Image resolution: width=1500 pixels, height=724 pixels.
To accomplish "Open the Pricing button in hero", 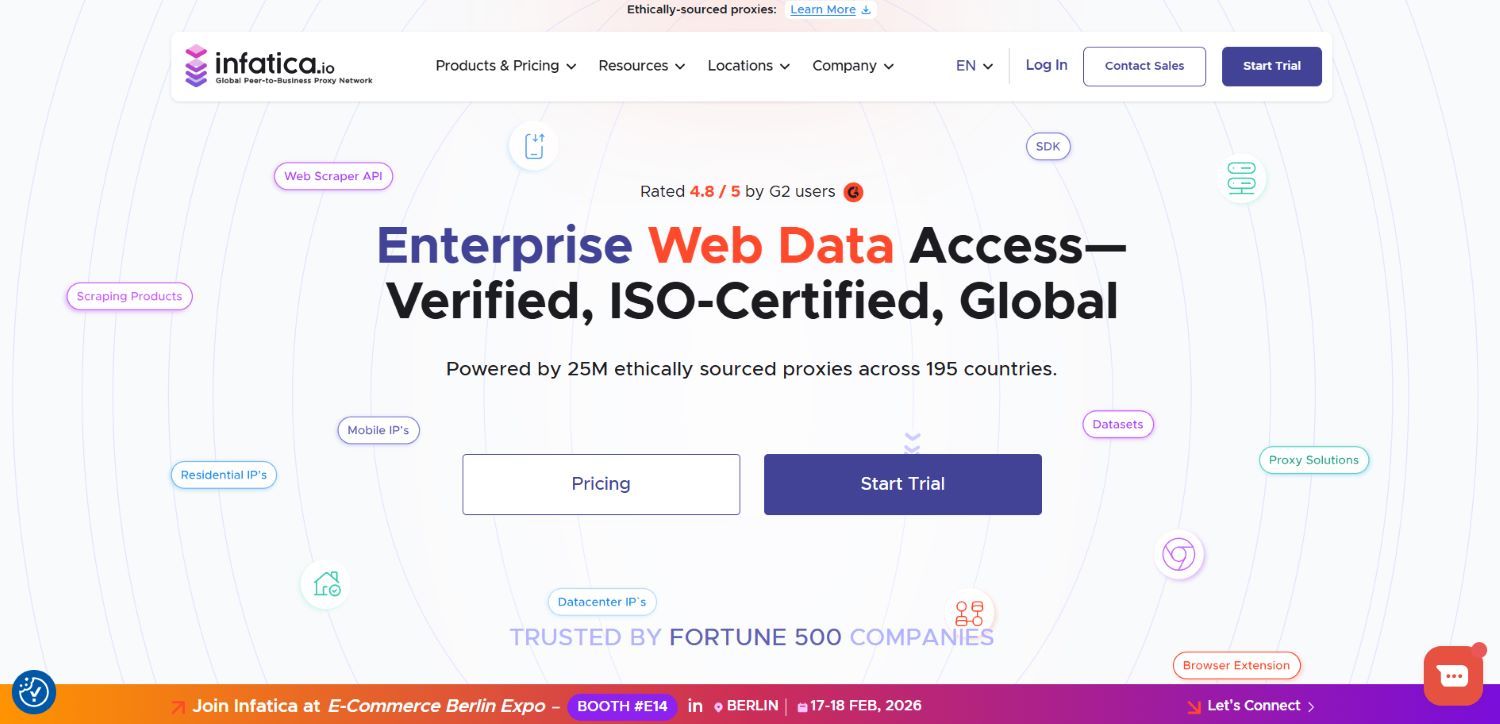I will (601, 484).
